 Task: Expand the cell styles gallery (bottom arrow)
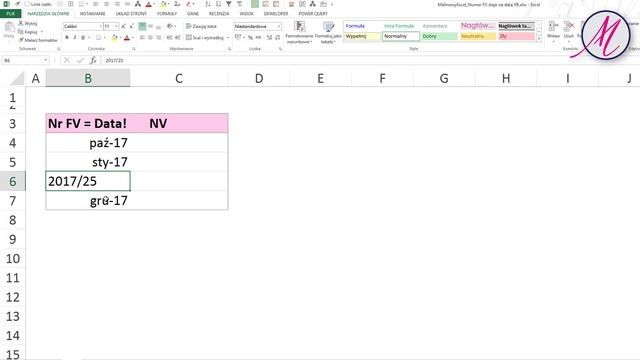pos(539,39)
